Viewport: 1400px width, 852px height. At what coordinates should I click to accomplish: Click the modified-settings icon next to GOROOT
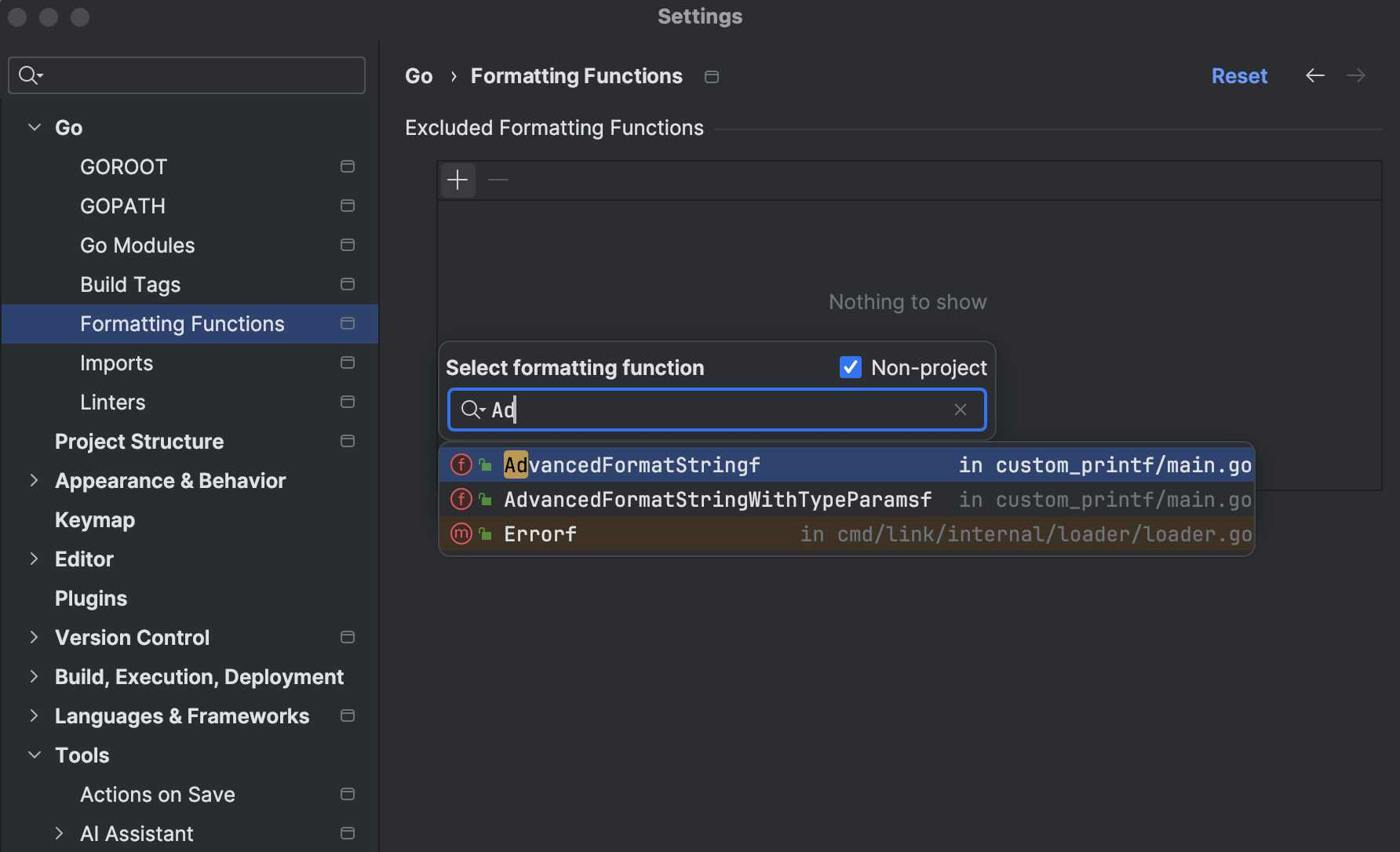[348, 166]
